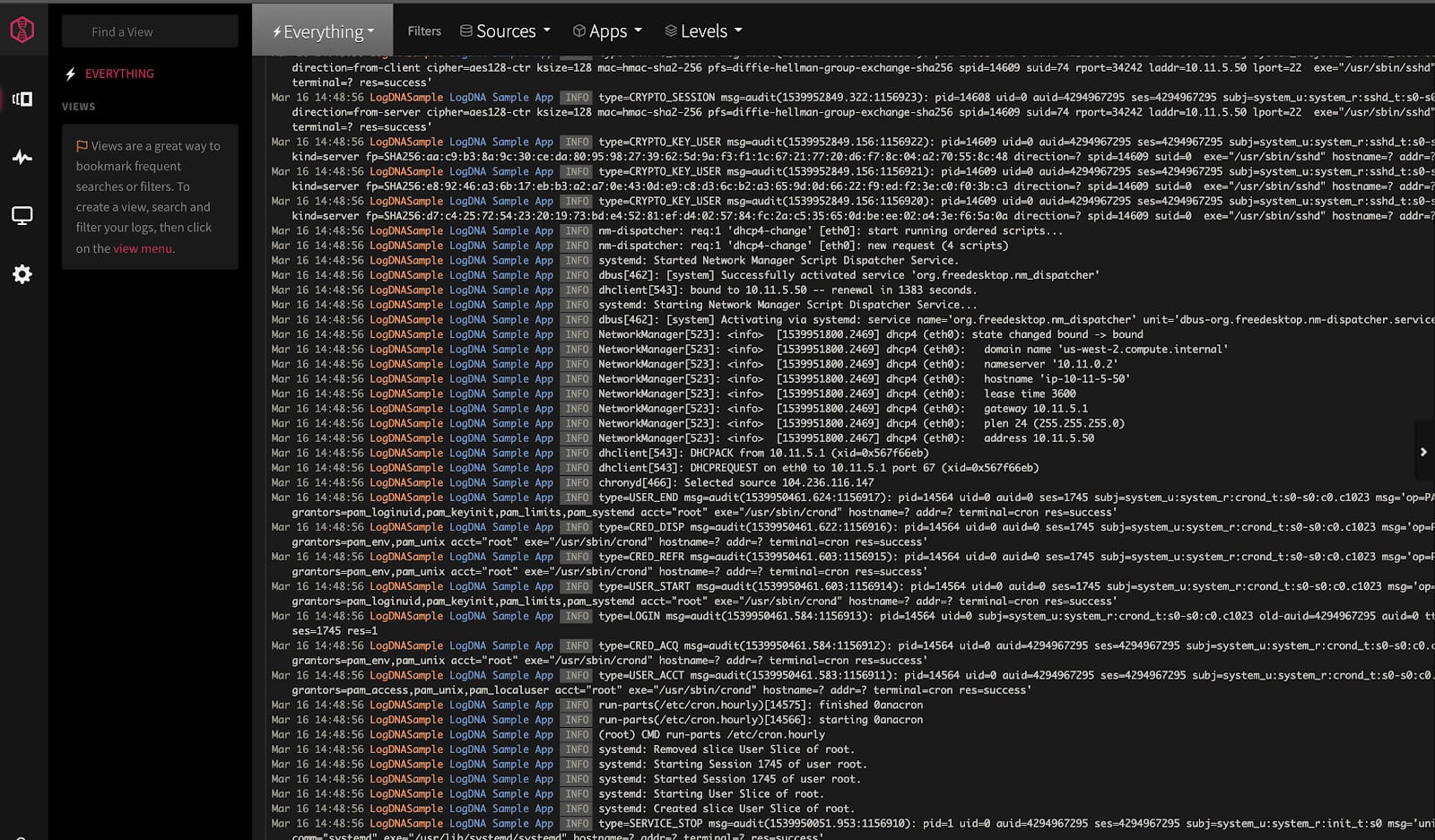Select log line type=CRYPTO_SESSION audit entry

pos(852,111)
